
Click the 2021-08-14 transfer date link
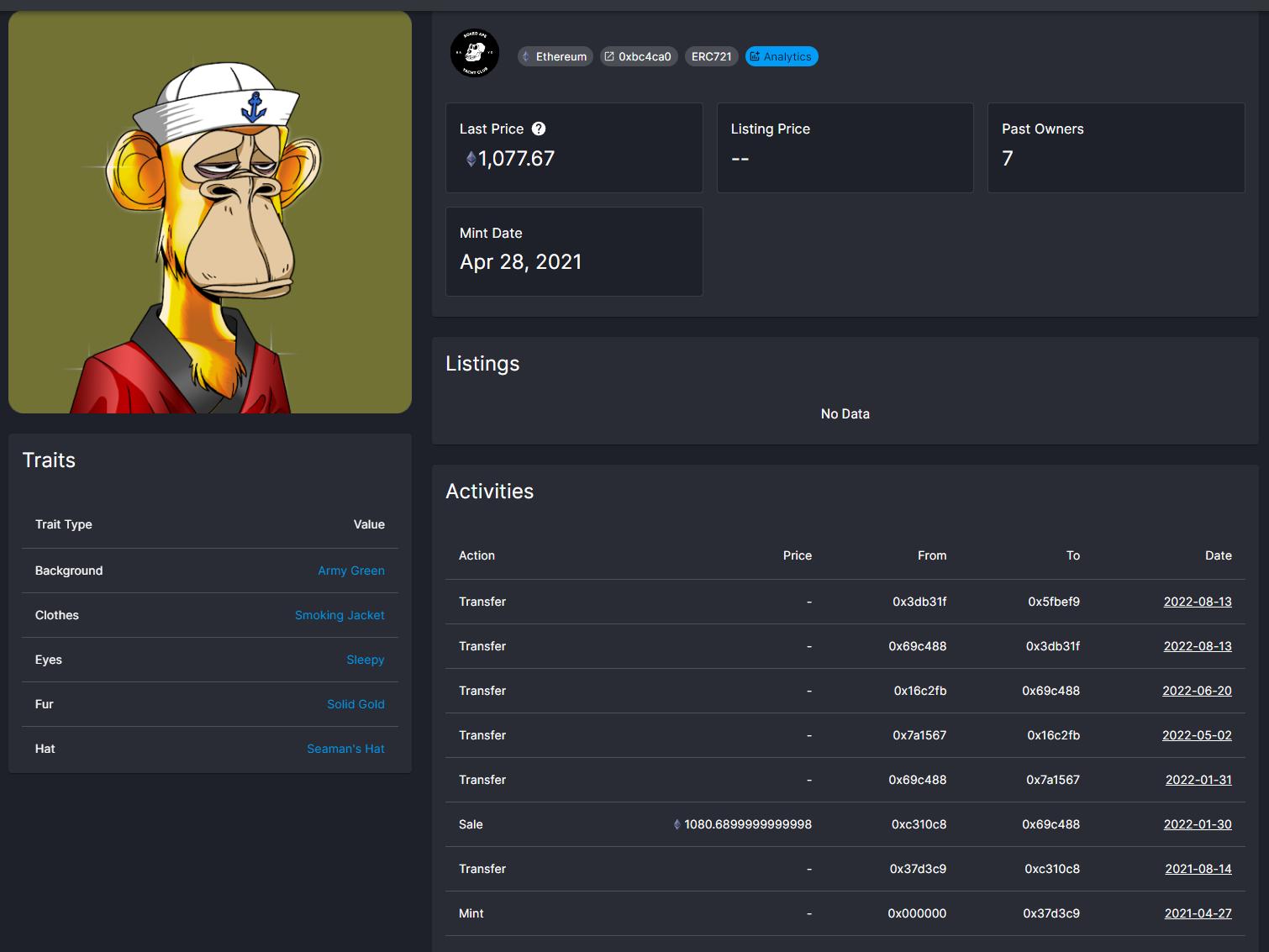point(1198,869)
